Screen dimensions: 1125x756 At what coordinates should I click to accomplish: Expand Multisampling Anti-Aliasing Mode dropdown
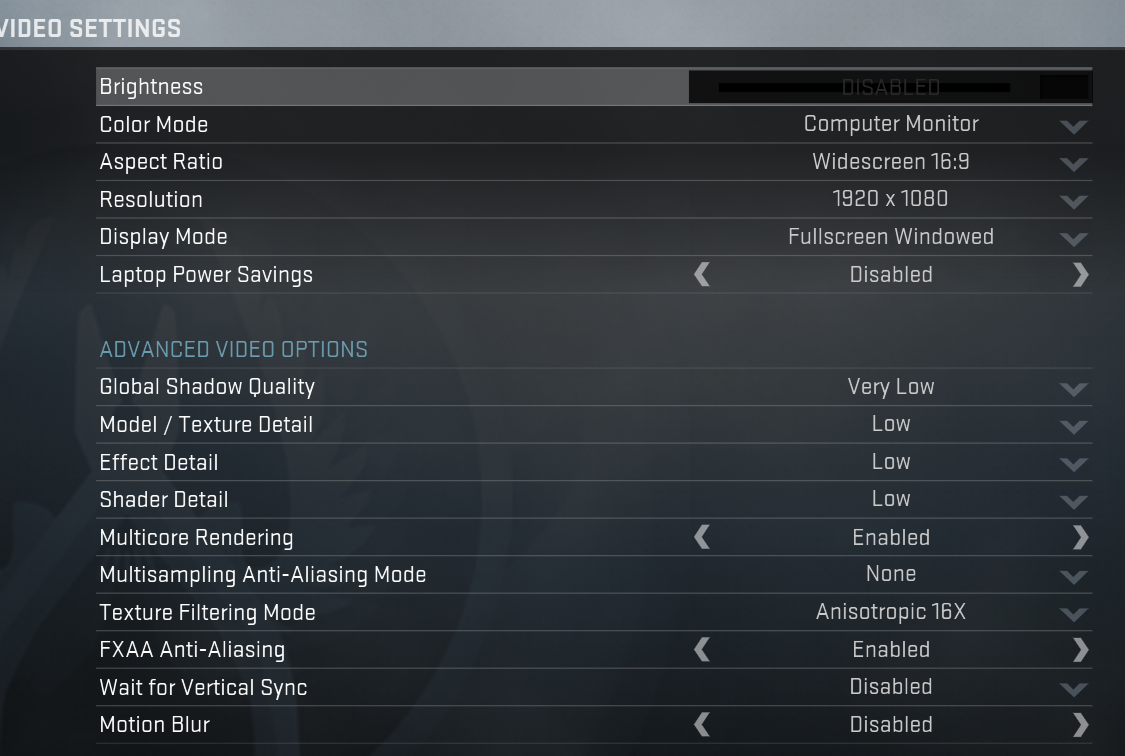click(1073, 575)
